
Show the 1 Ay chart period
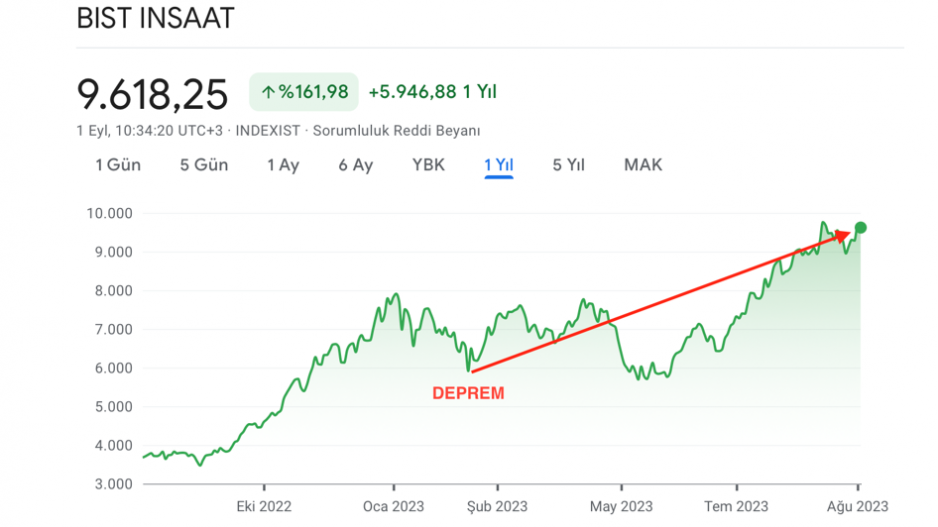click(x=283, y=165)
